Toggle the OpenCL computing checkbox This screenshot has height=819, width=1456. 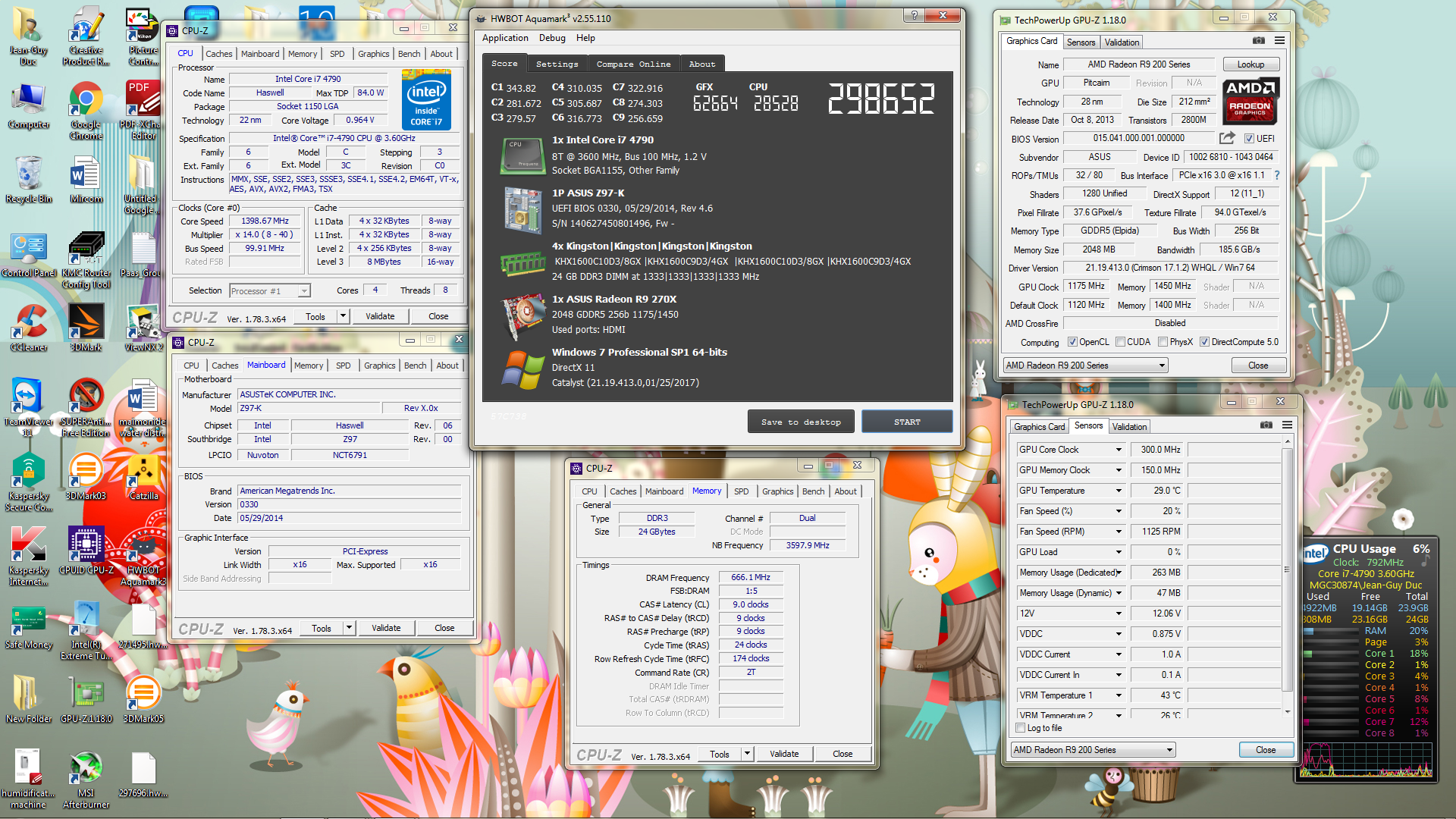click(x=1072, y=342)
